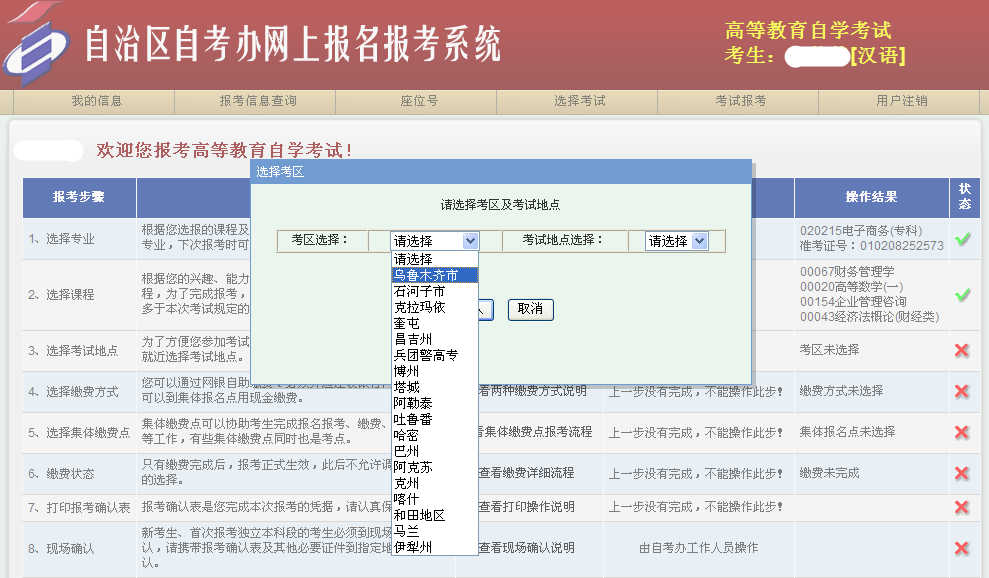This screenshot has width=989, height=578.
Task: Click the red X icon for 选择缴费方式
Action: click(x=961, y=391)
